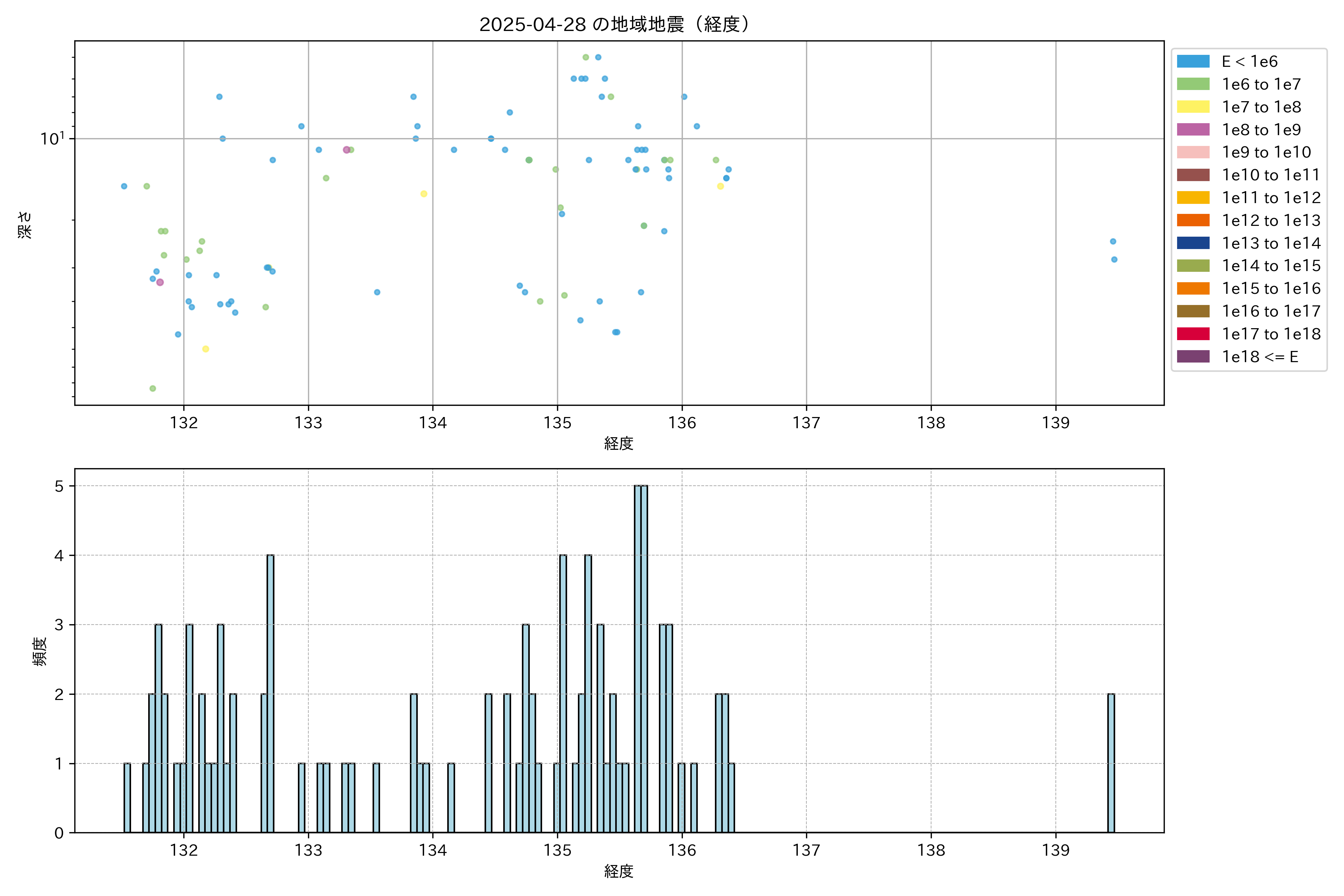1344x896 pixels.
Task: Click the navy '1e13 to 1e14' legend swatch
Action: pyautogui.click(x=1192, y=243)
